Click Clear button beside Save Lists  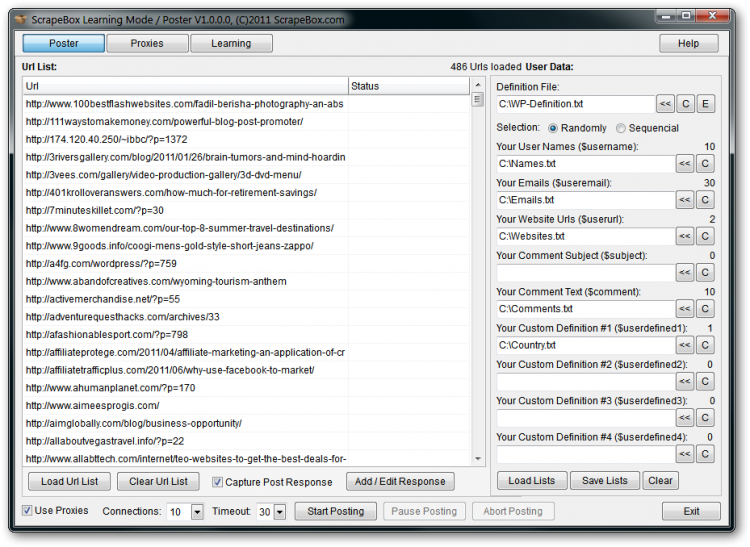[661, 481]
